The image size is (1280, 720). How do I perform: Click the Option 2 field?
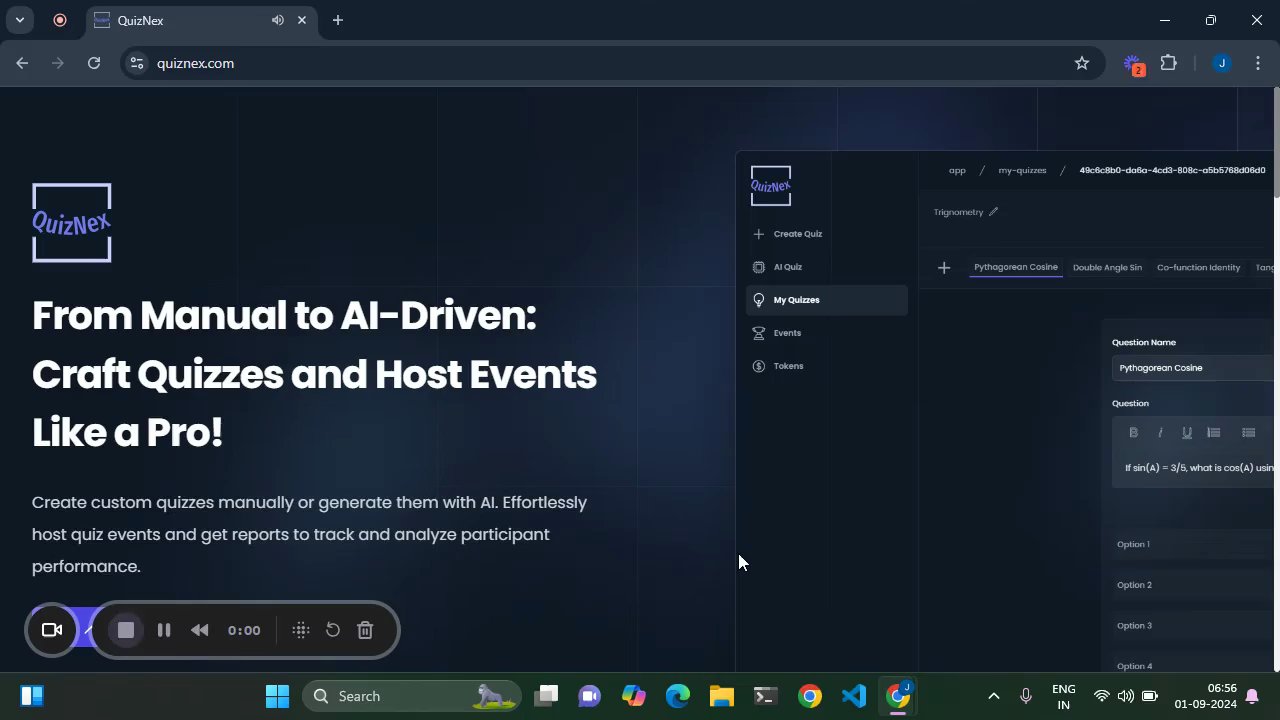pos(1194,585)
